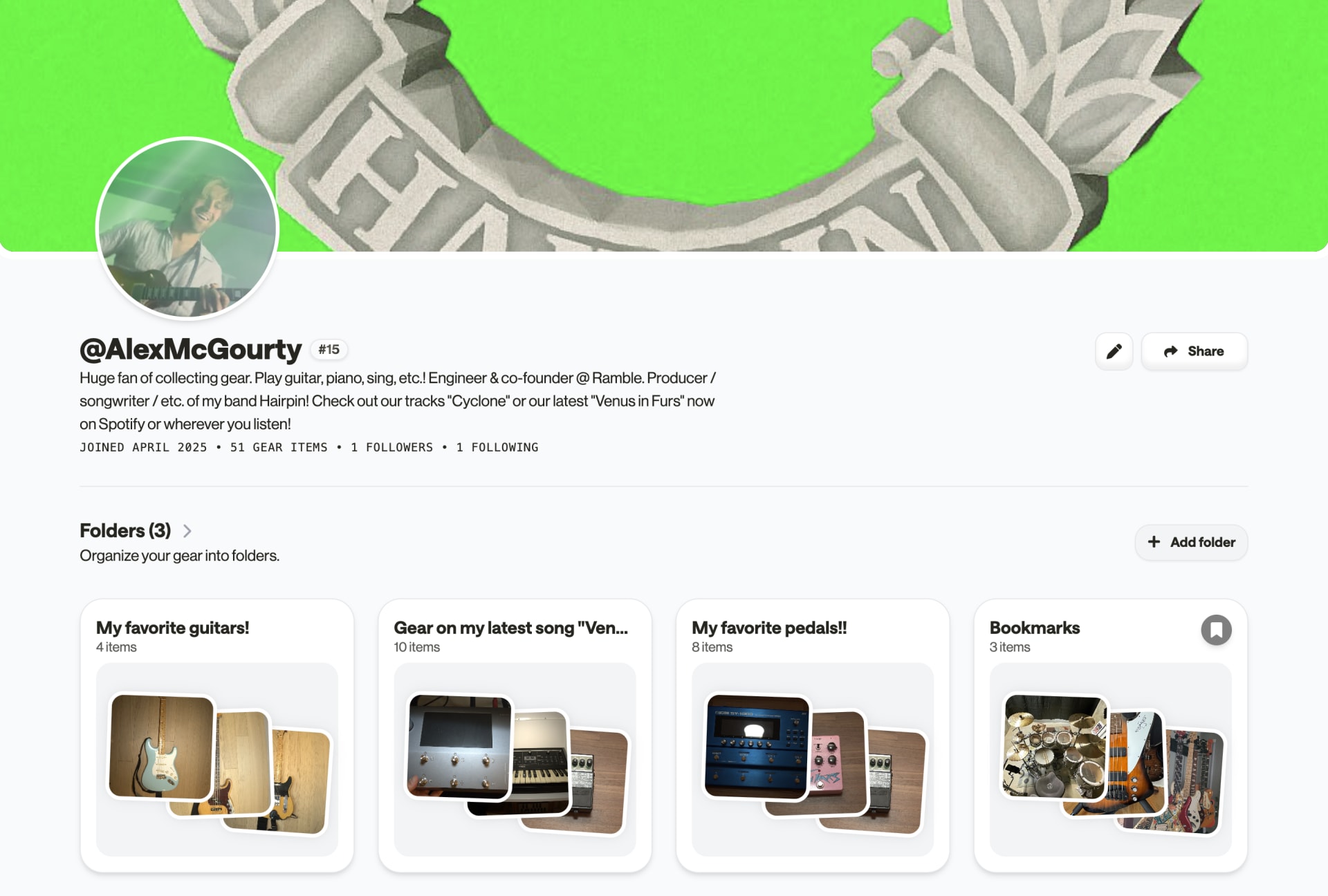Click the Add folder button
1328x896 pixels.
(1191, 542)
